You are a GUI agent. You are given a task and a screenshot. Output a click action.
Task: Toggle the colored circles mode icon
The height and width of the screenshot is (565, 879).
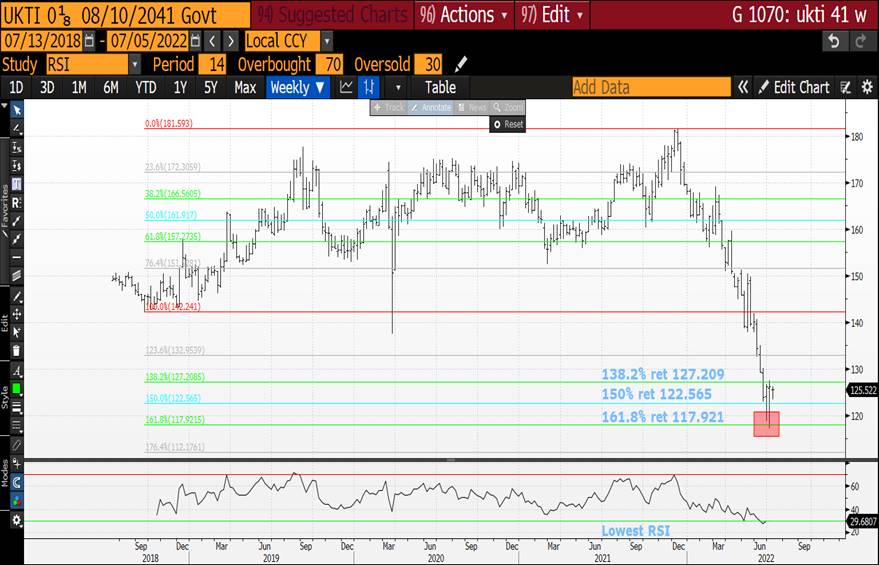(x=16, y=501)
